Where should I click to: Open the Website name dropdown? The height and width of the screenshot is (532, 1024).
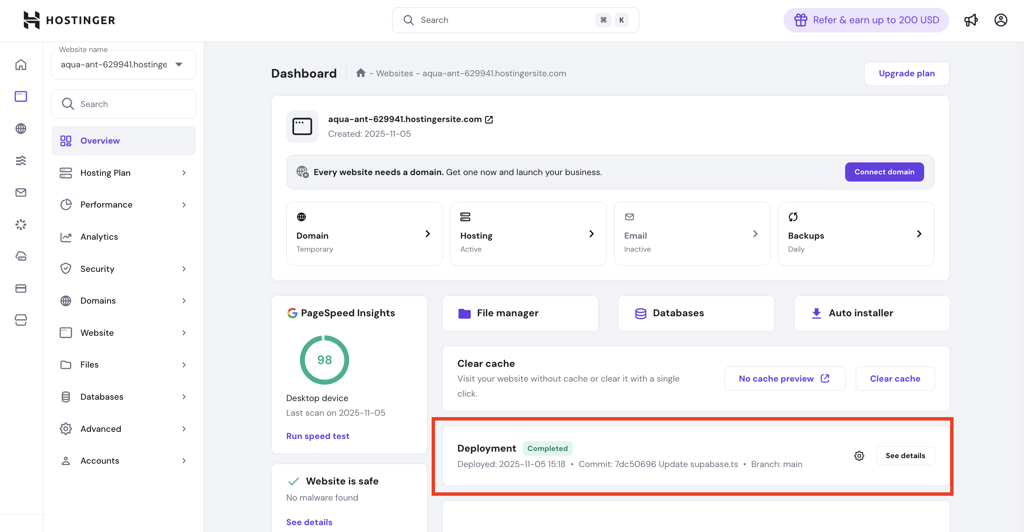123,65
